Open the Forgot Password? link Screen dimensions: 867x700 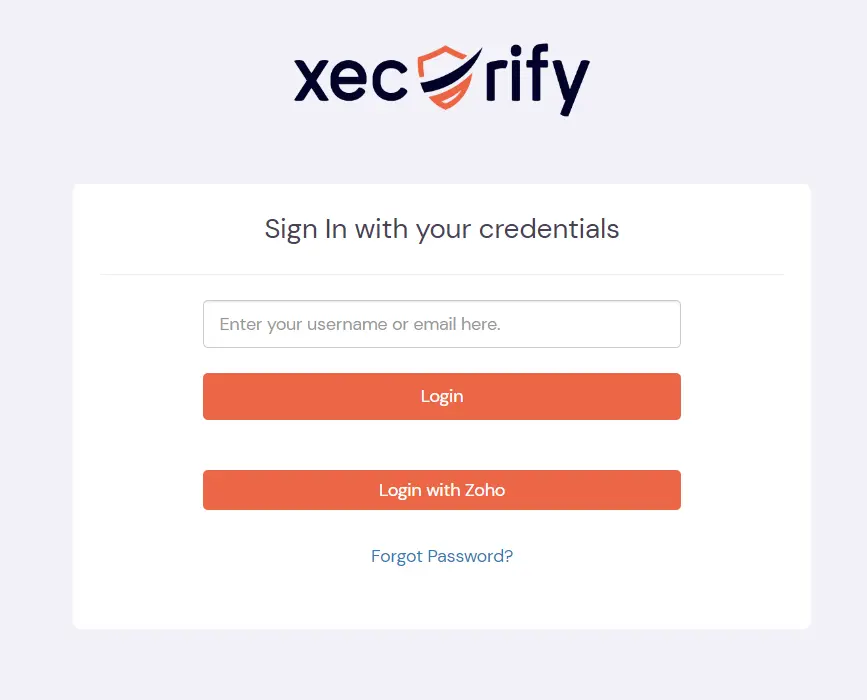coord(442,556)
